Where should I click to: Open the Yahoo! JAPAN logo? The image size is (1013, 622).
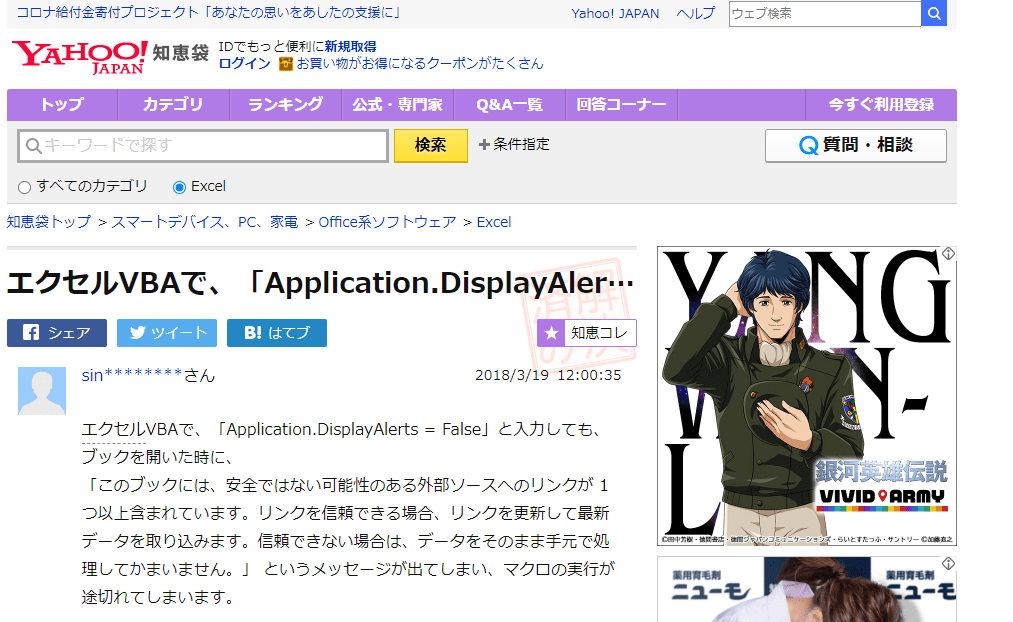click(79, 57)
